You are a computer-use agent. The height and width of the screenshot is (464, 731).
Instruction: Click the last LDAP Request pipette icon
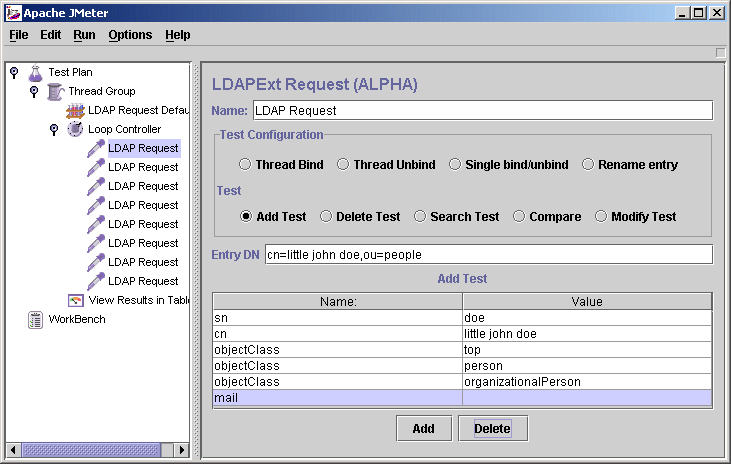point(95,281)
